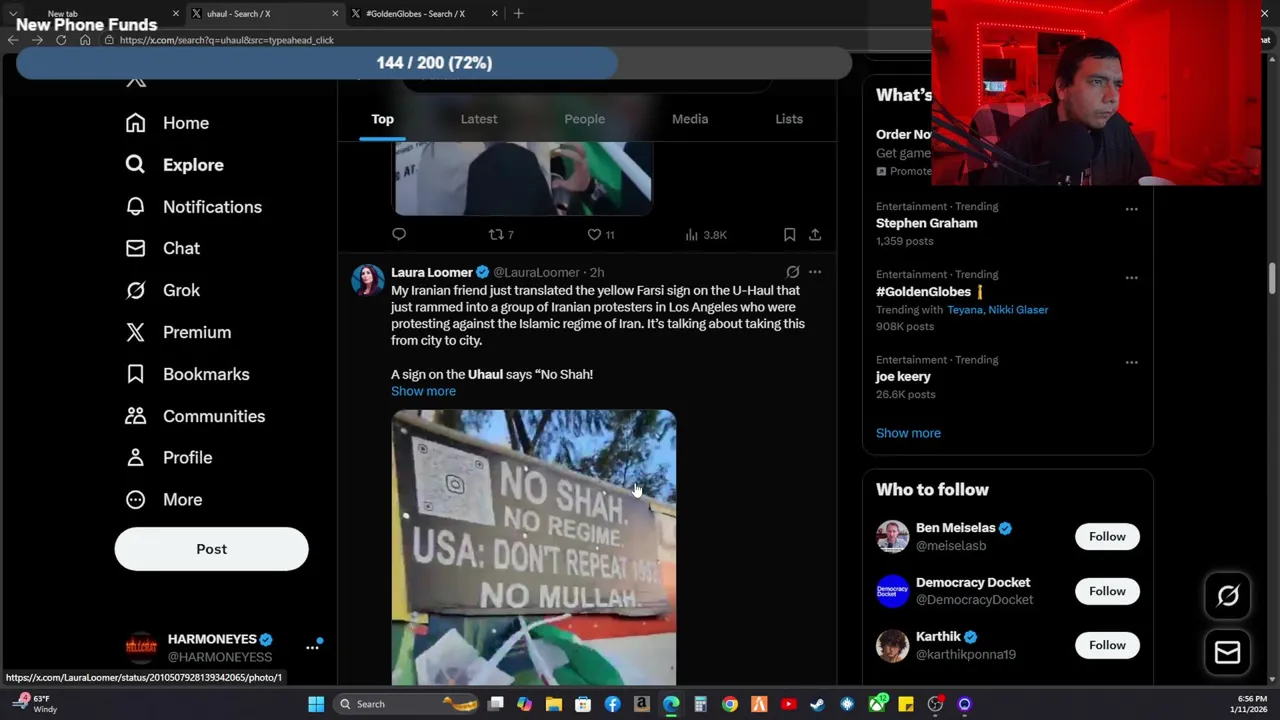Follow Democracy Docket
The height and width of the screenshot is (720, 1280).
click(x=1107, y=591)
